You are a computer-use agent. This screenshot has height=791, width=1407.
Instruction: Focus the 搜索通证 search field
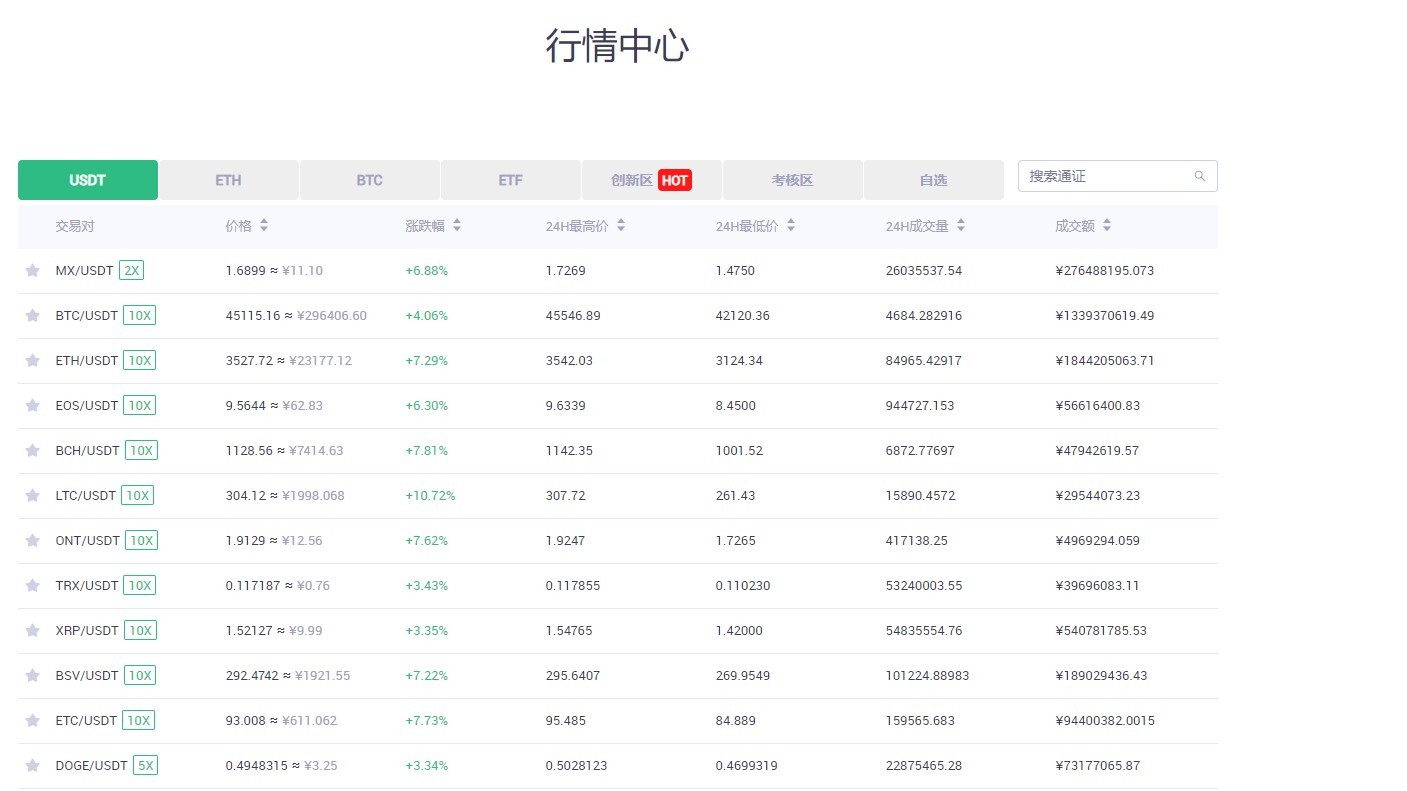1118,176
